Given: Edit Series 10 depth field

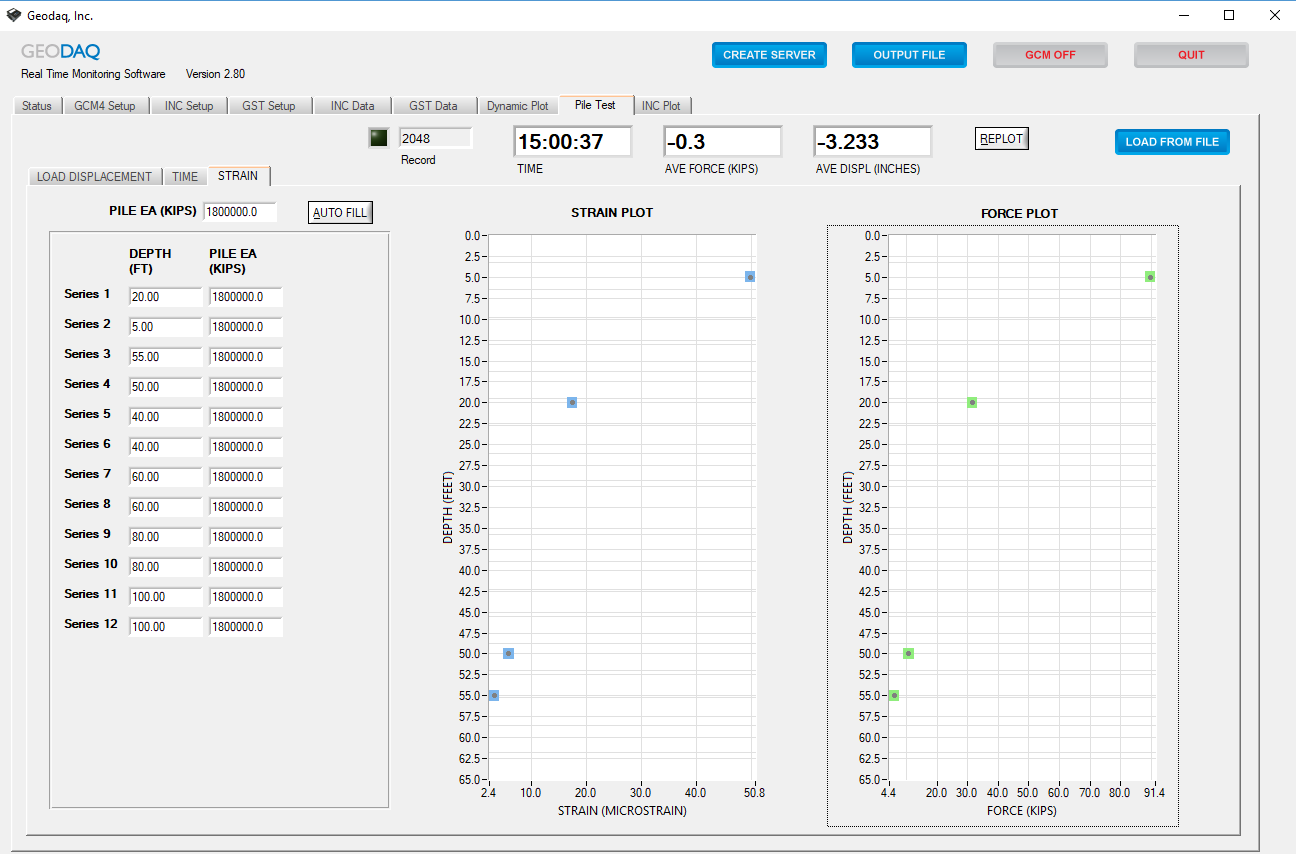Looking at the screenshot, I should pos(165,567).
